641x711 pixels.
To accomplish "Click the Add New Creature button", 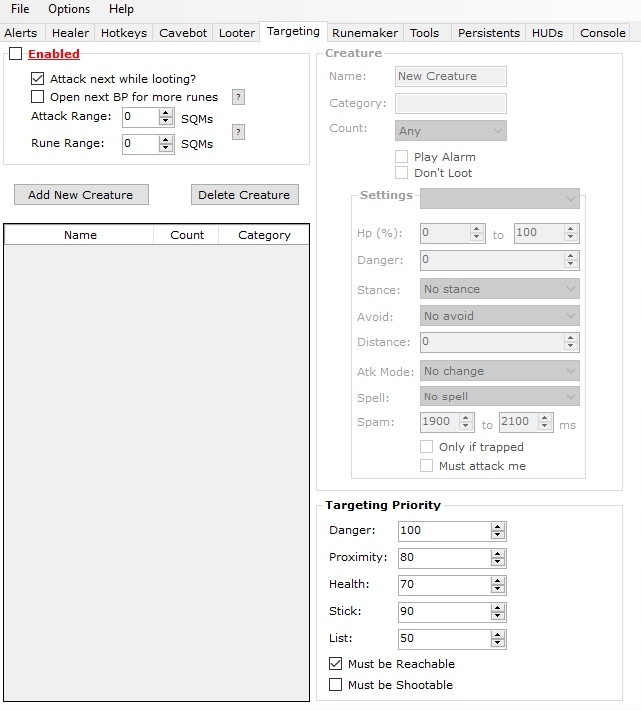I will [x=81, y=195].
